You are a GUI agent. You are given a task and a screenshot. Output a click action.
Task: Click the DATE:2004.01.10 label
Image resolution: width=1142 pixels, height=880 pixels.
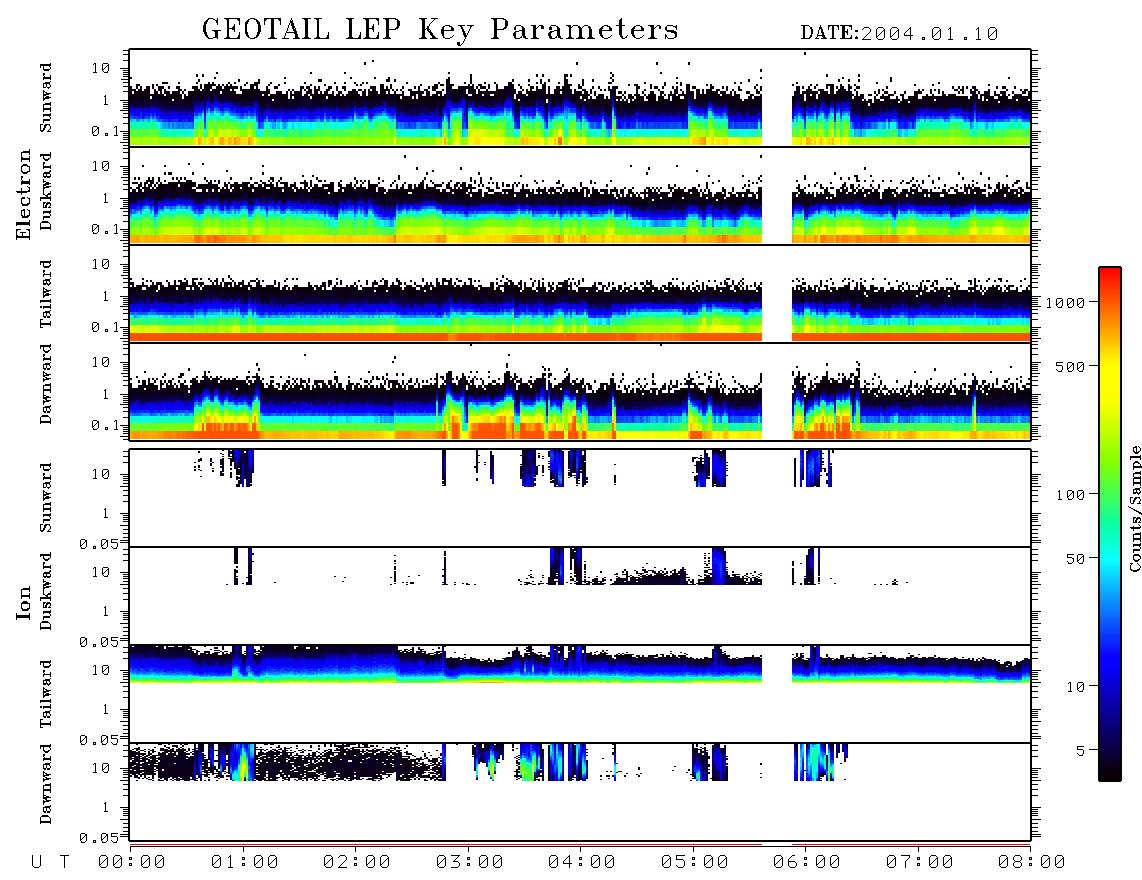click(899, 34)
